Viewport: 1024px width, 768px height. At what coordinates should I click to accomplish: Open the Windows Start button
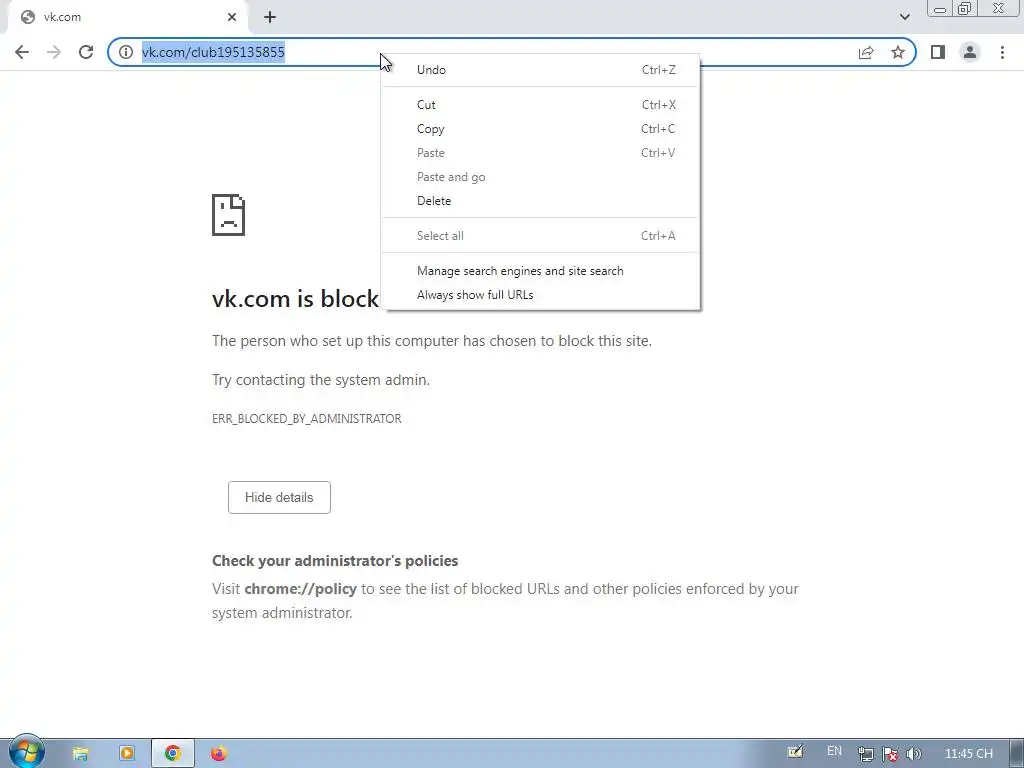point(26,752)
